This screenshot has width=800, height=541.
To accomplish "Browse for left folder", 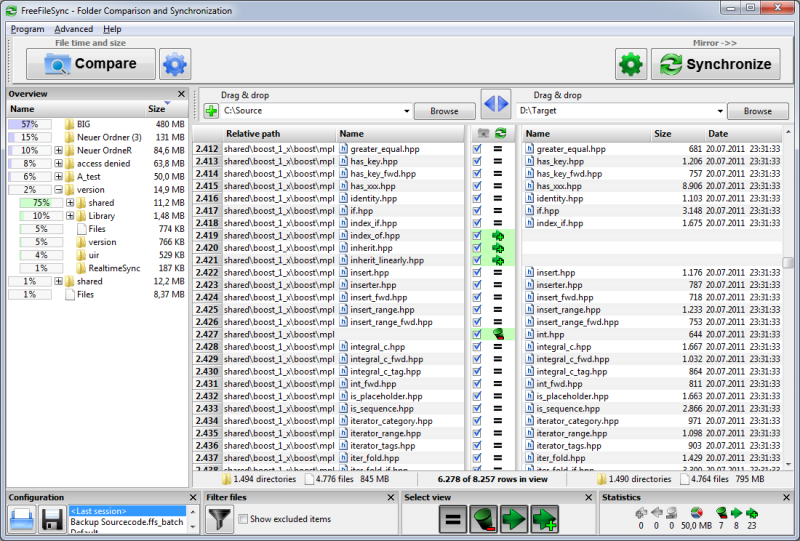I will tap(444, 111).
